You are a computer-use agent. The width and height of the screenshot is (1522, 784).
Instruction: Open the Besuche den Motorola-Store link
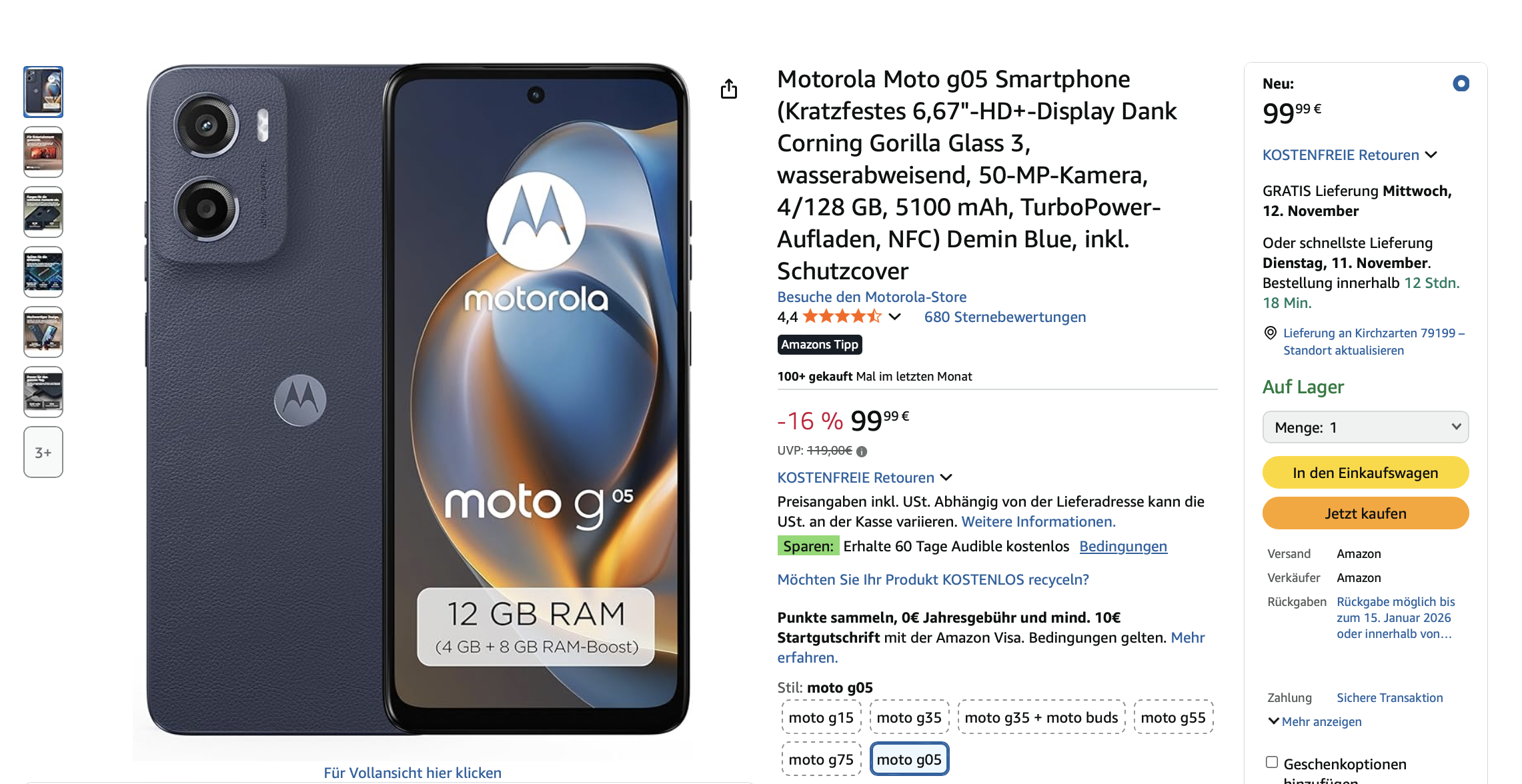click(872, 297)
